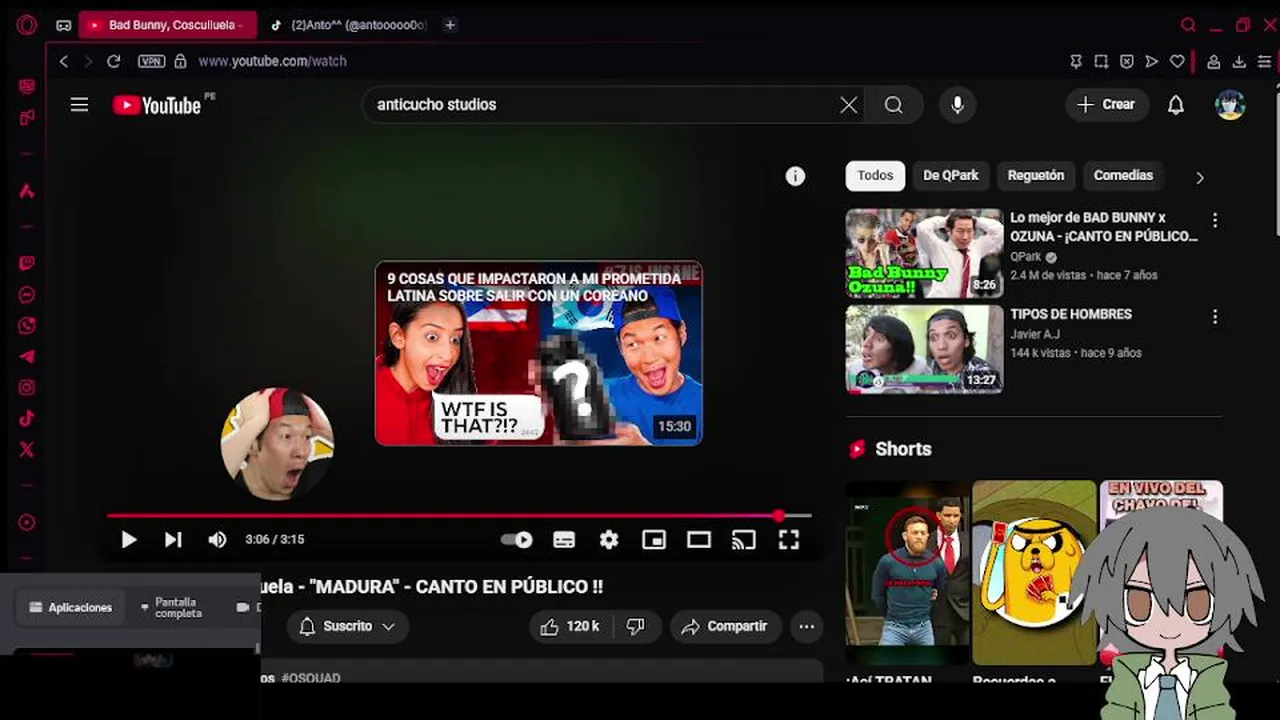Open the Opera profile icon in toolbar
This screenshot has height=720, width=1280.
(x=1213, y=61)
